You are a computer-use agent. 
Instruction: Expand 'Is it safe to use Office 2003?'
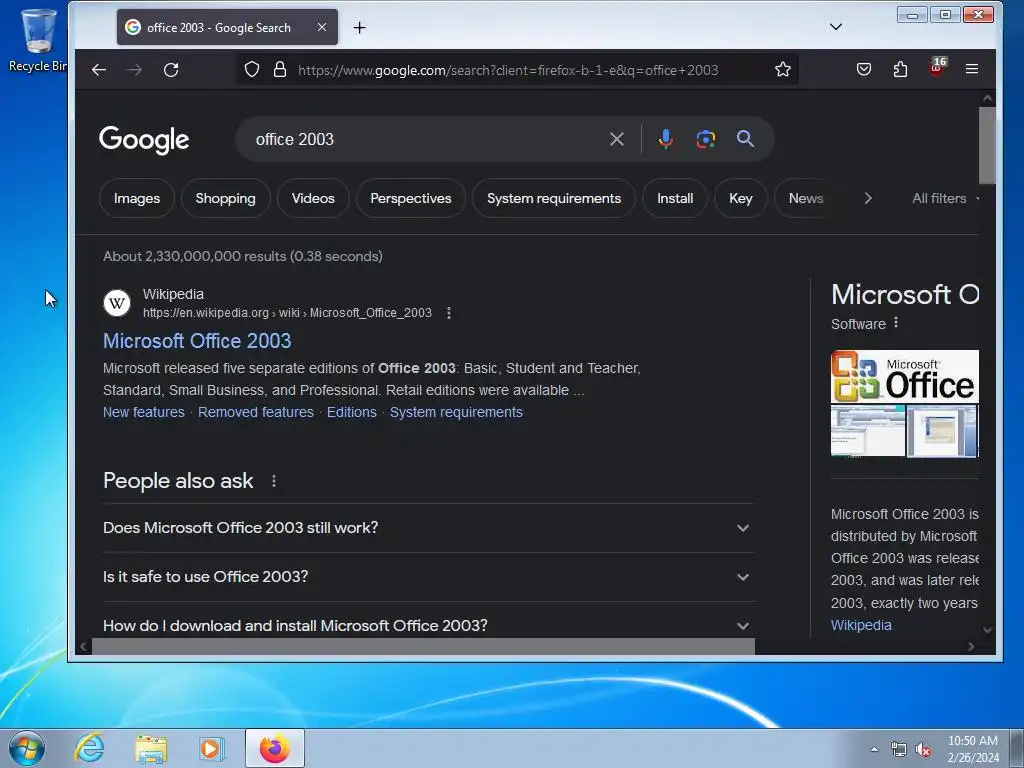(x=428, y=577)
